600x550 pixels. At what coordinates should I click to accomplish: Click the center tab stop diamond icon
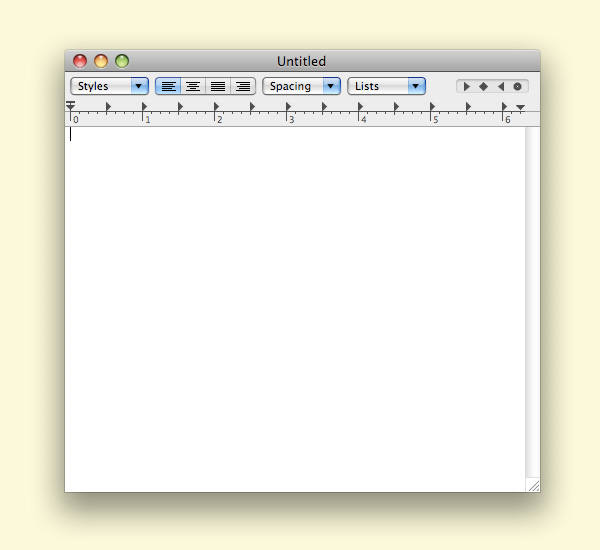[x=483, y=86]
